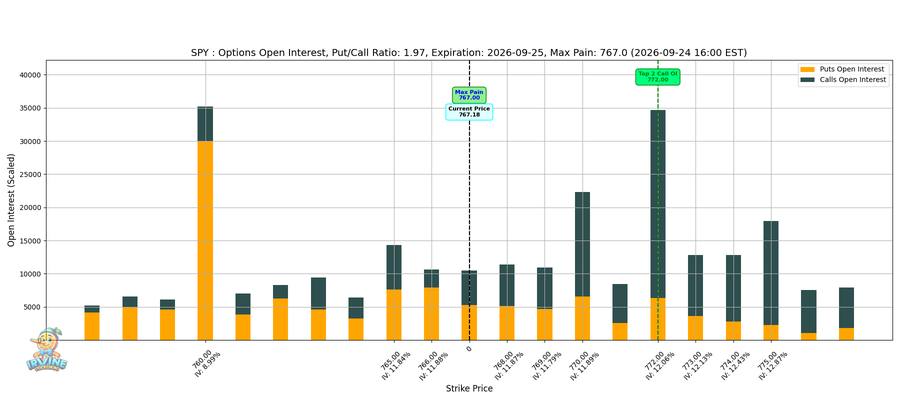900x400 pixels.
Task: Click the dark calls segment of the 774 bar
Action: click(734, 288)
